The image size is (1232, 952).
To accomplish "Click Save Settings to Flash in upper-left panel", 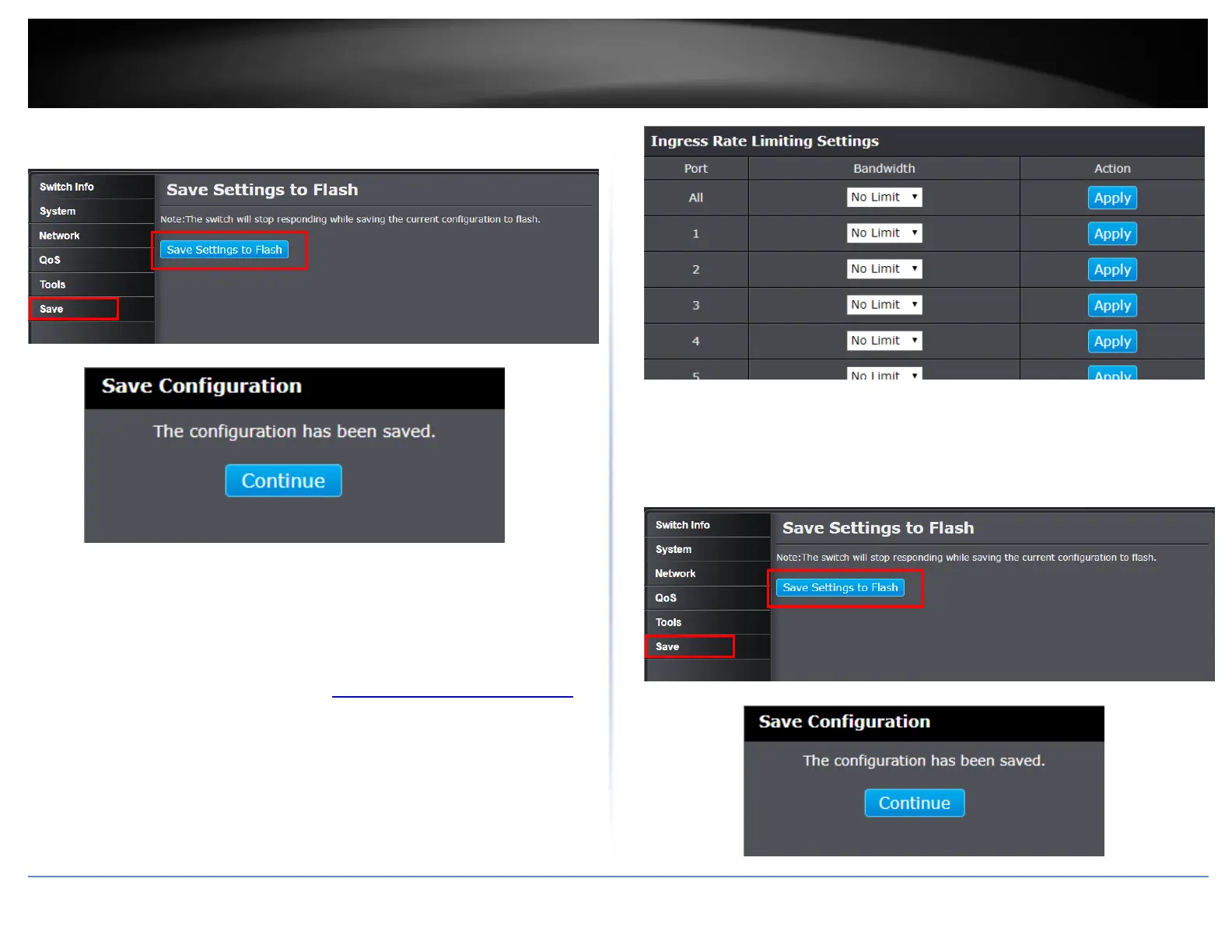I will (224, 250).
